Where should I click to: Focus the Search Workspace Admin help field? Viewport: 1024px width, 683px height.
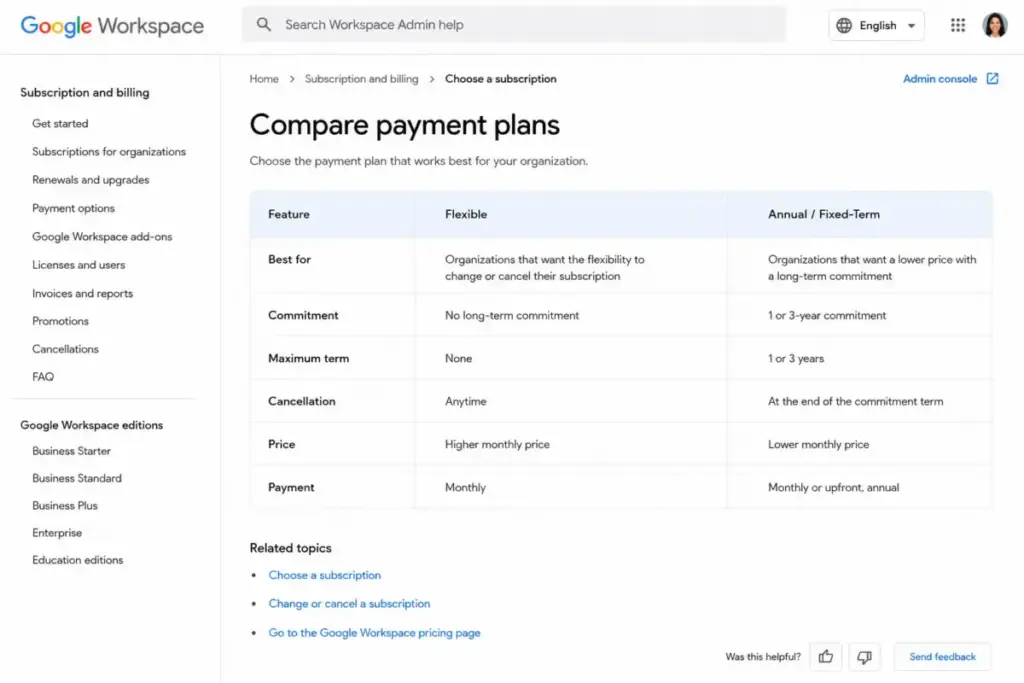(x=514, y=25)
